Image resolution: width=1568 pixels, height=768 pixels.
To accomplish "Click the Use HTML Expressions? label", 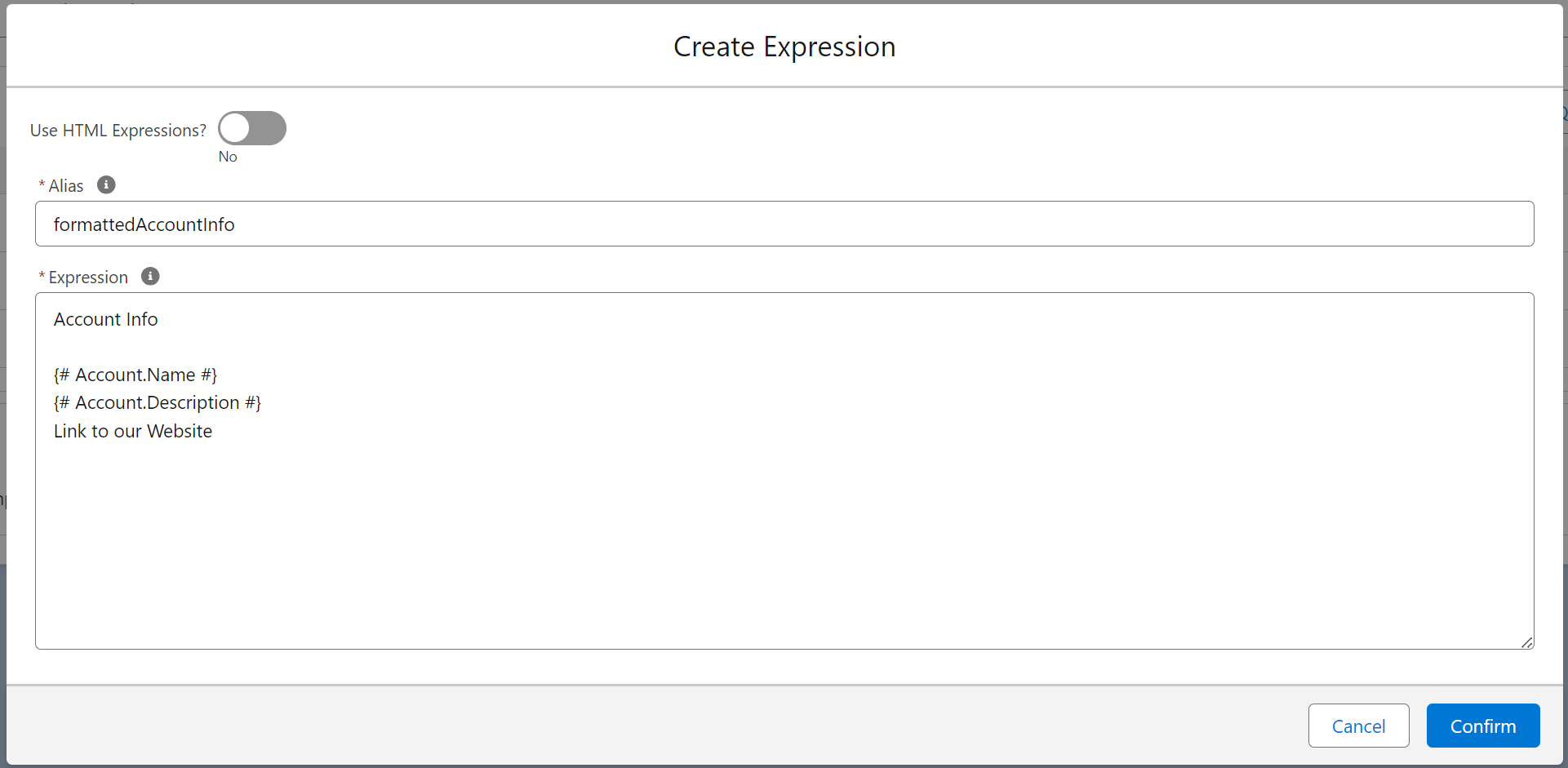I will [x=118, y=130].
